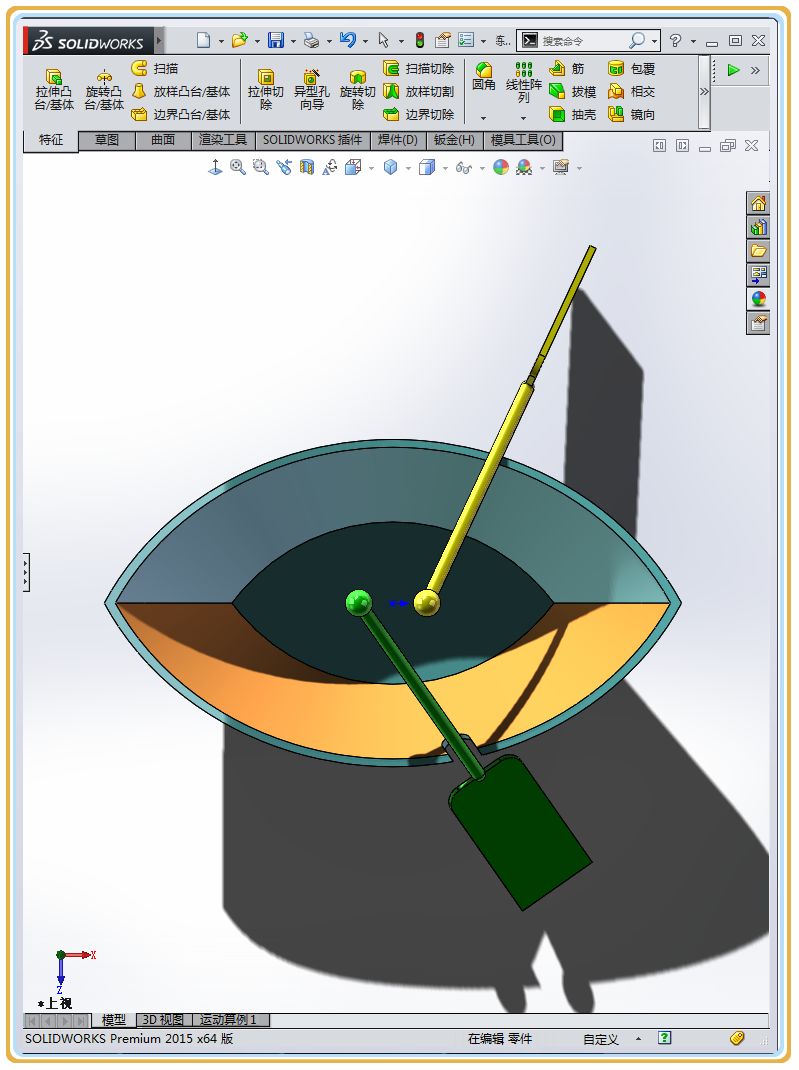Use the 镜向 mirror feature

(632, 115)
